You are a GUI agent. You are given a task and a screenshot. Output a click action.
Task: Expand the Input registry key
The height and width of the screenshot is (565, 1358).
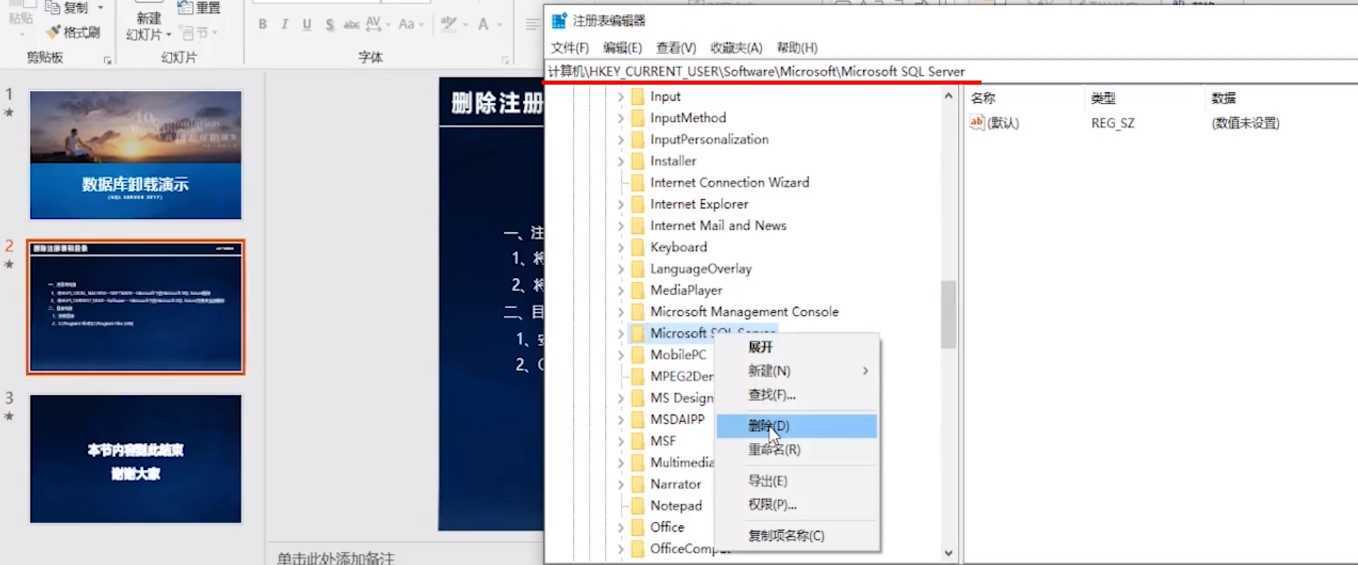620,97
